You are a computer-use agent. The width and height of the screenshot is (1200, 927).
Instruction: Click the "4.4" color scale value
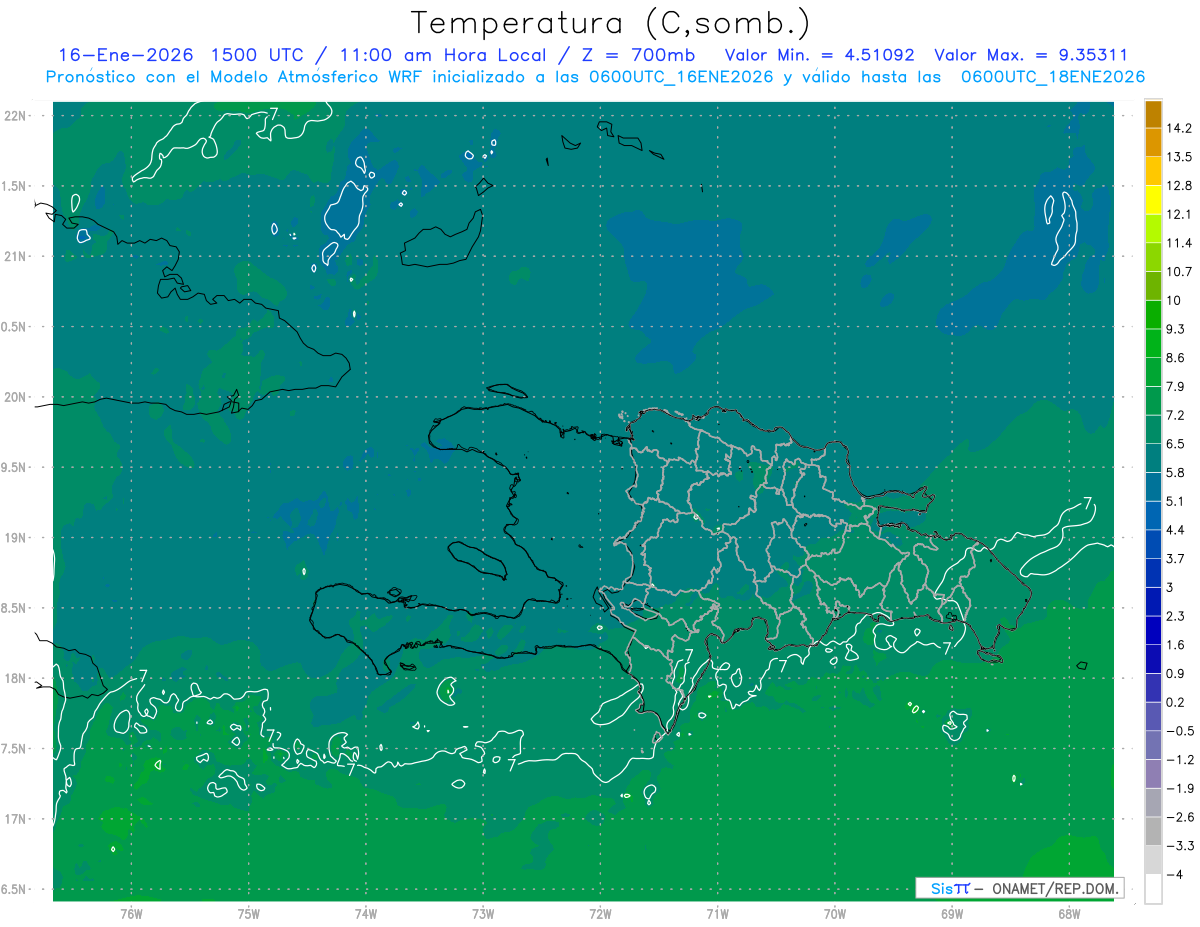tap(1176, 530)
